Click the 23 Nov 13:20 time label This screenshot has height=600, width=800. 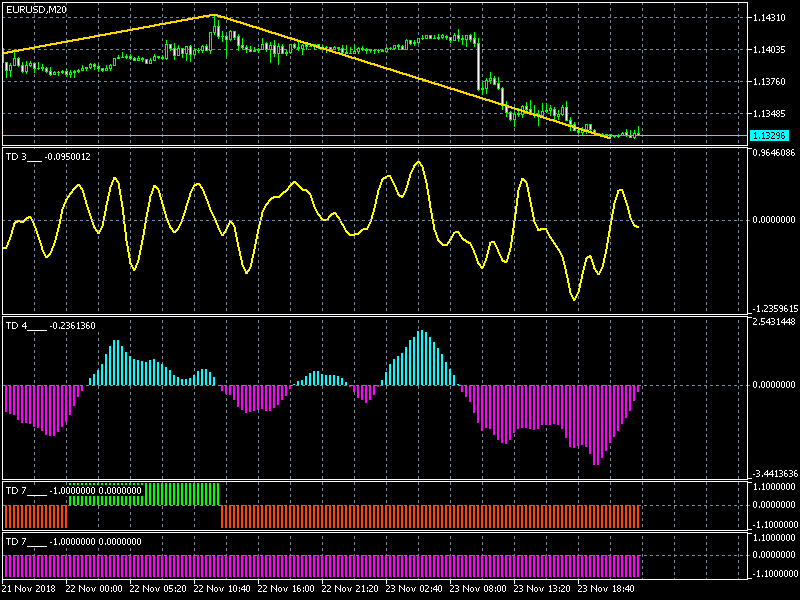click(x=542, y=589)
